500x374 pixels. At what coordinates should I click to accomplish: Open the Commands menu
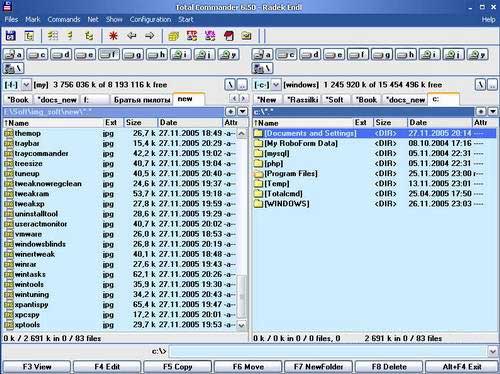[x=64, y=19]
